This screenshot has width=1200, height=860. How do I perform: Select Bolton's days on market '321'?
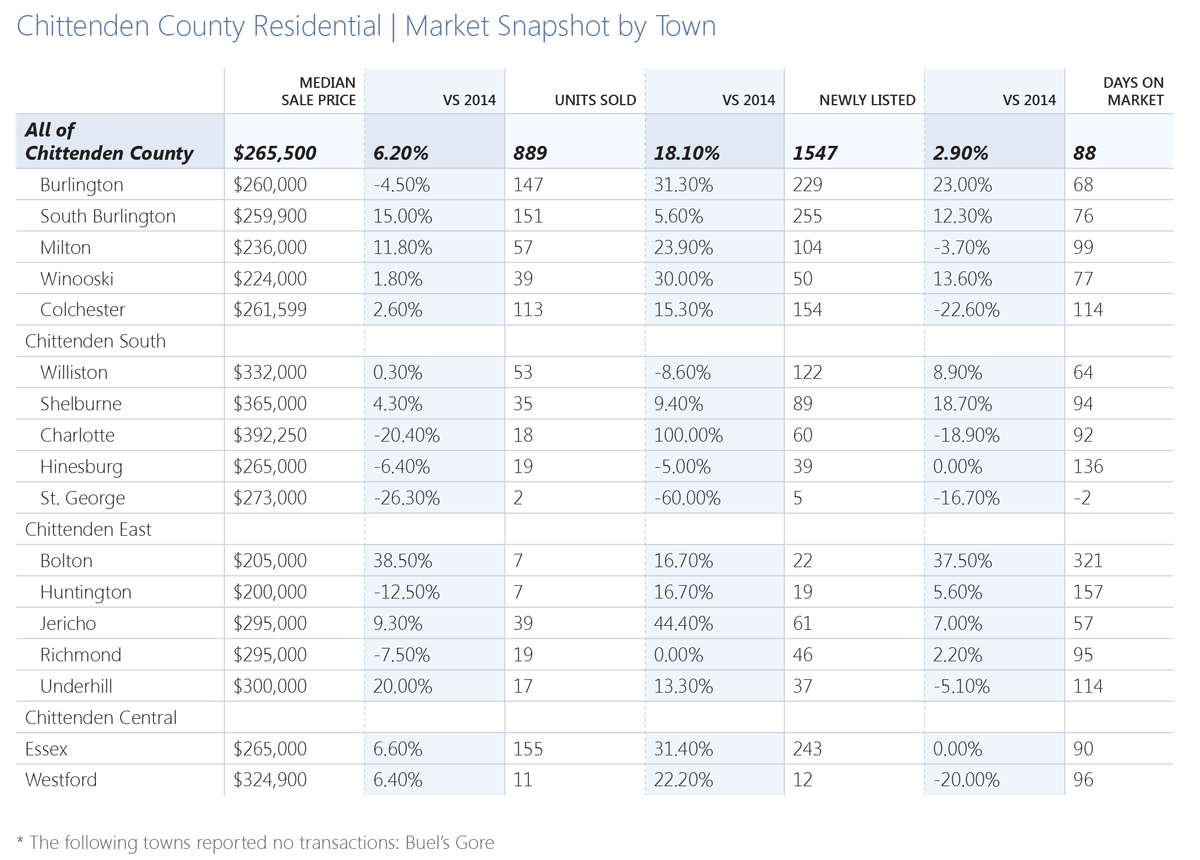click(x=1088, y=561)
